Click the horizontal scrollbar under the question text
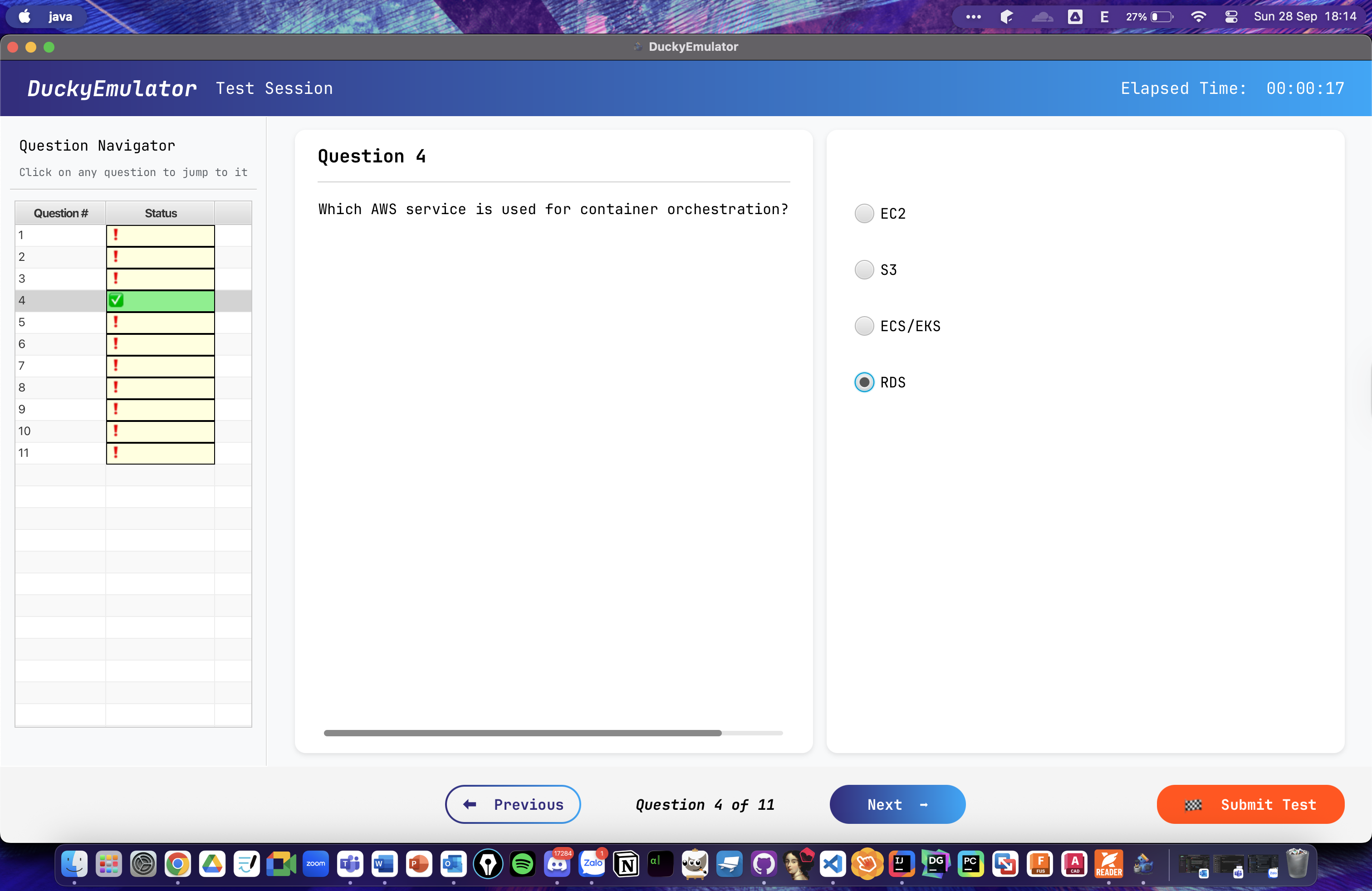The image size is (1372, 891). coord(522,733)
